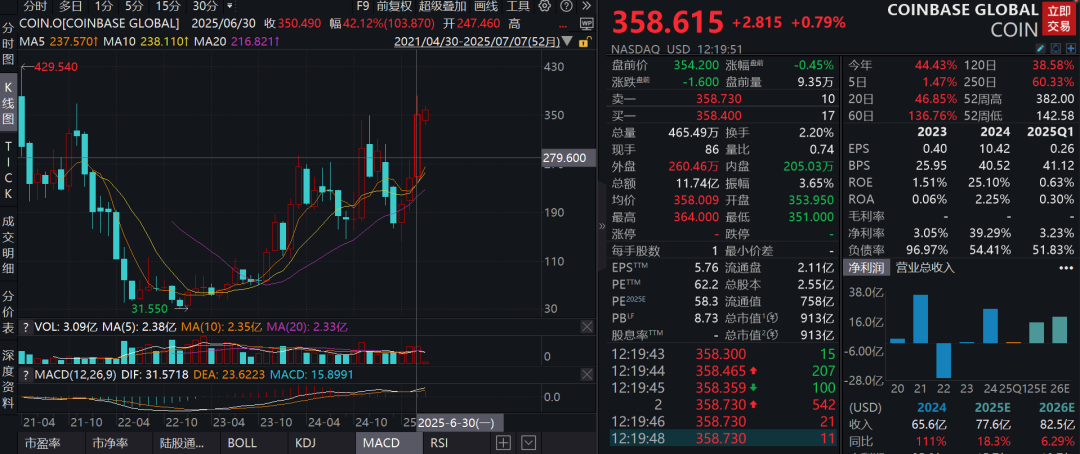Open help for the MACD indicator
1080x454 pixels.
[x=25, y=375]
